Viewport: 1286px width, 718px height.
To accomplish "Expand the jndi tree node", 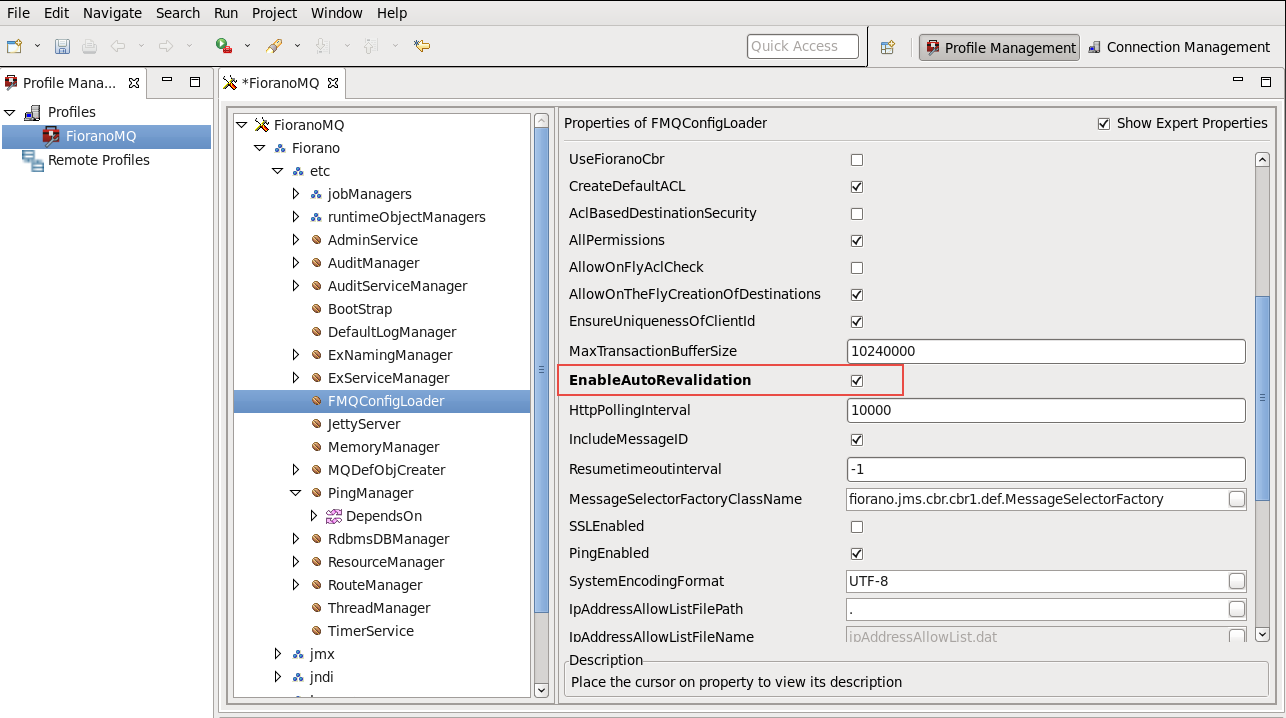I will (x=277, y=677).
